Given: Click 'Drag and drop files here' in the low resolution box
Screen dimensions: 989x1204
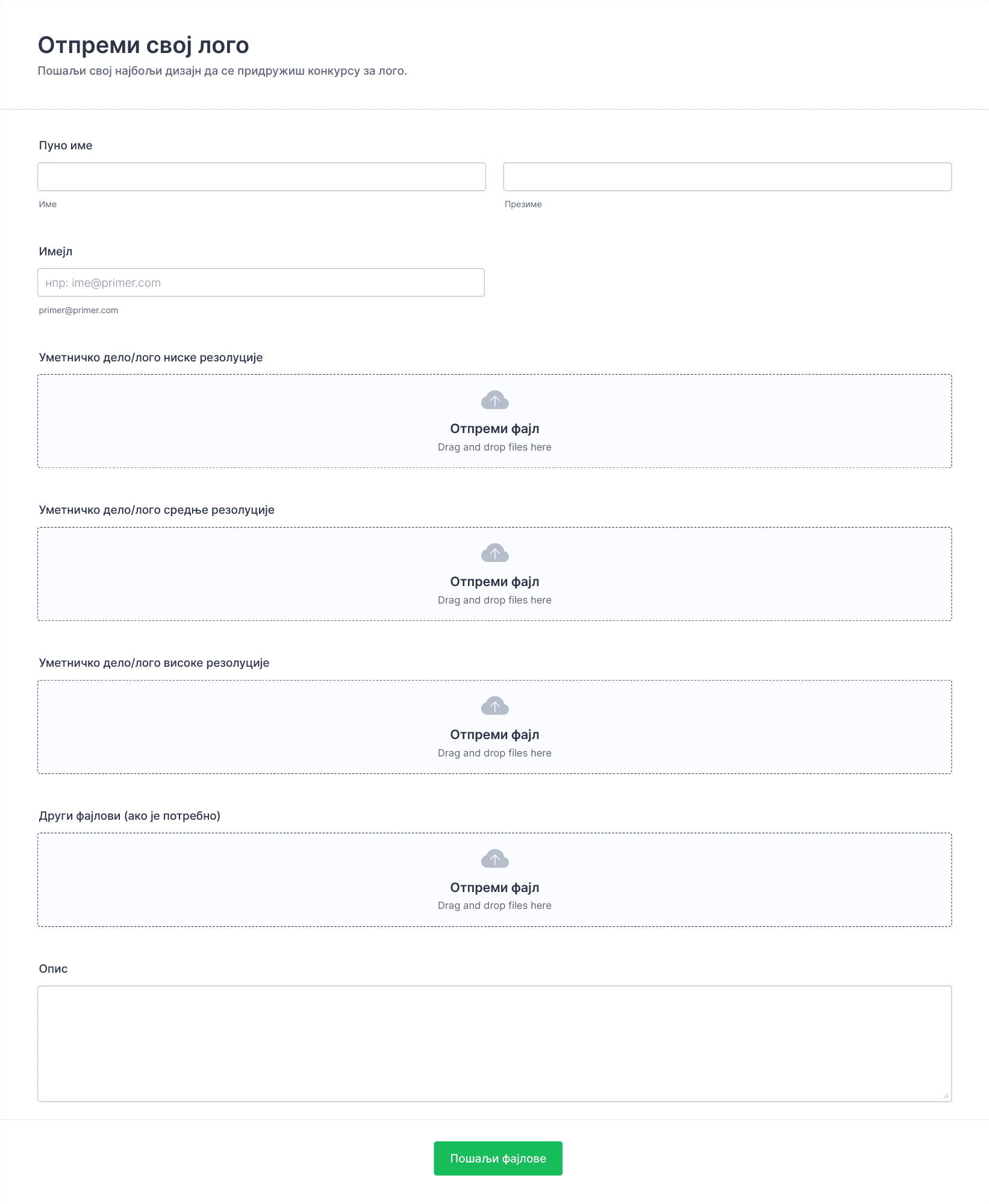Looking at the screenshot, I should click(x=494, y=447).
